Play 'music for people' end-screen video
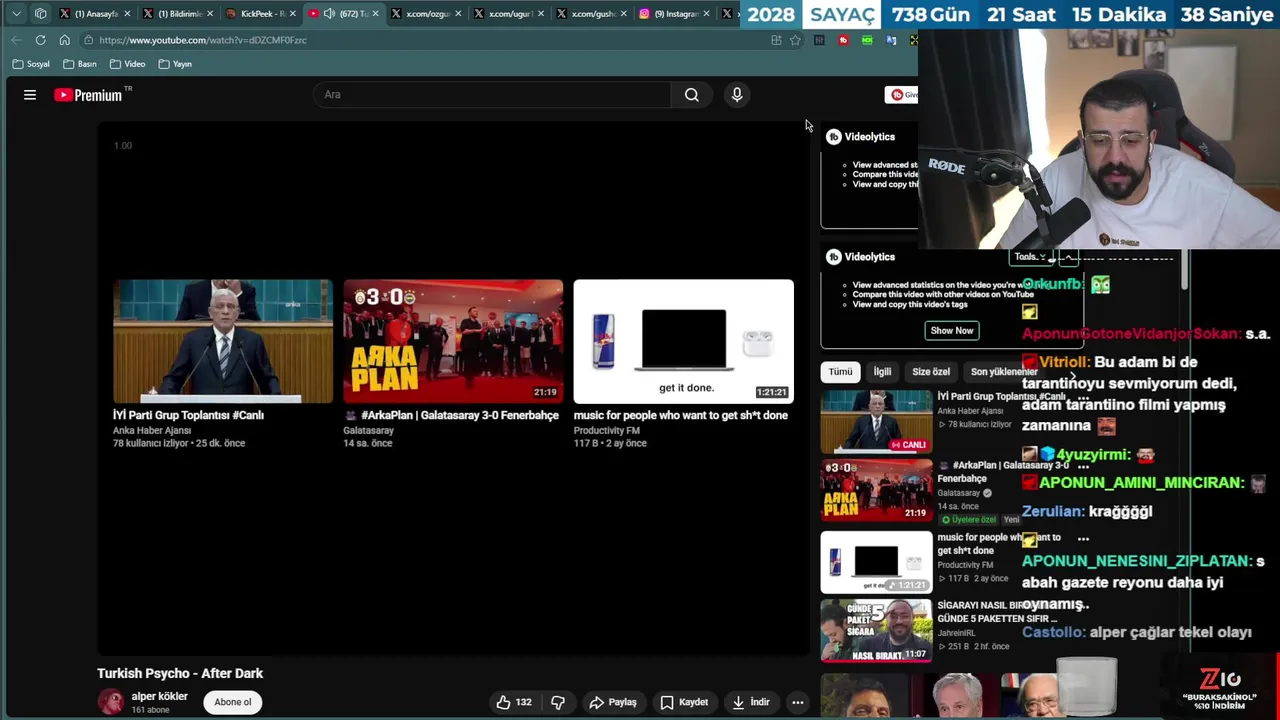 [684, 341]
